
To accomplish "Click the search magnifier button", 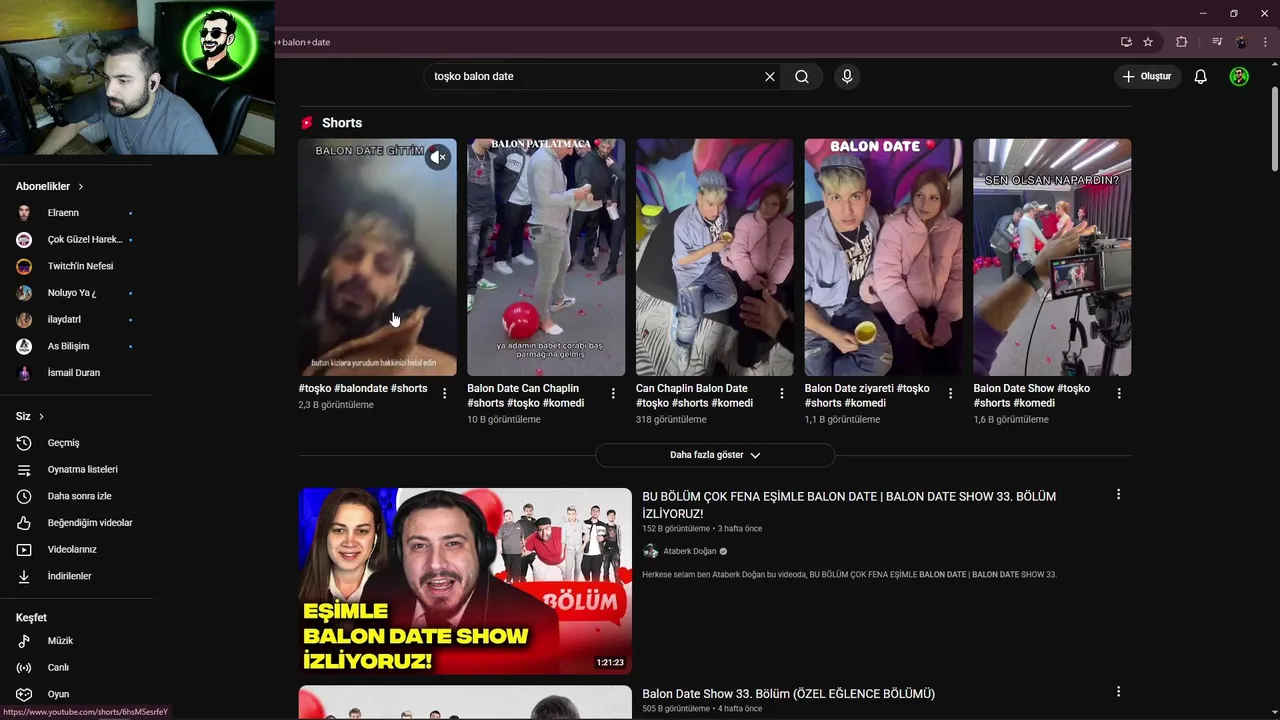I will (x=802, y=76).
